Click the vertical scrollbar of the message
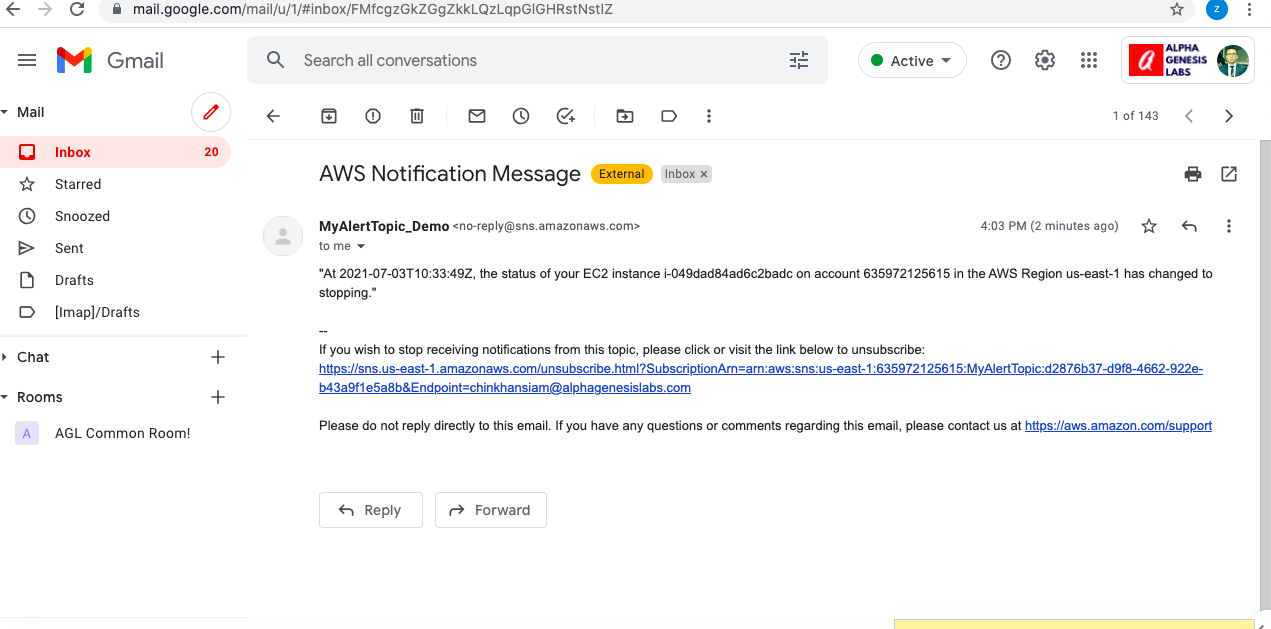The image size is (1271, 629). pos(1265,375)
